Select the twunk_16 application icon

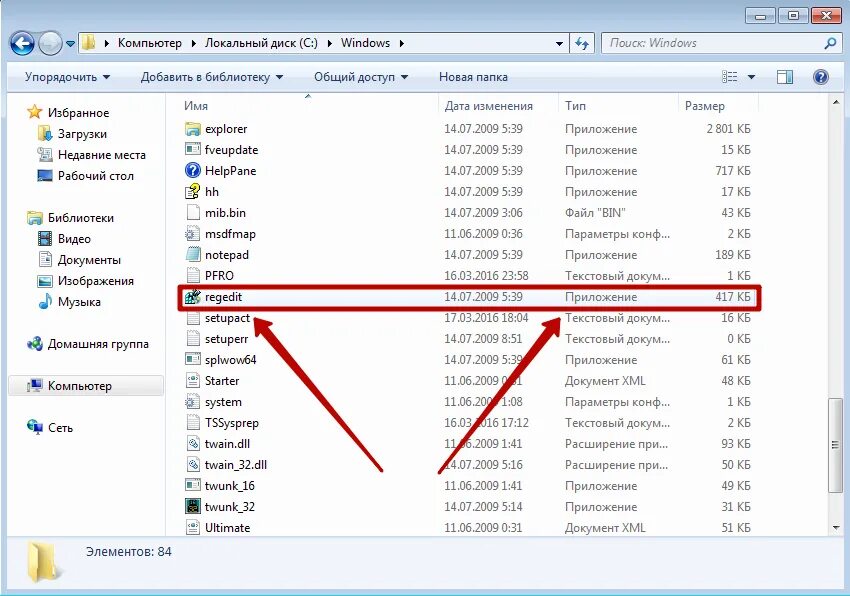pos(192,485)
